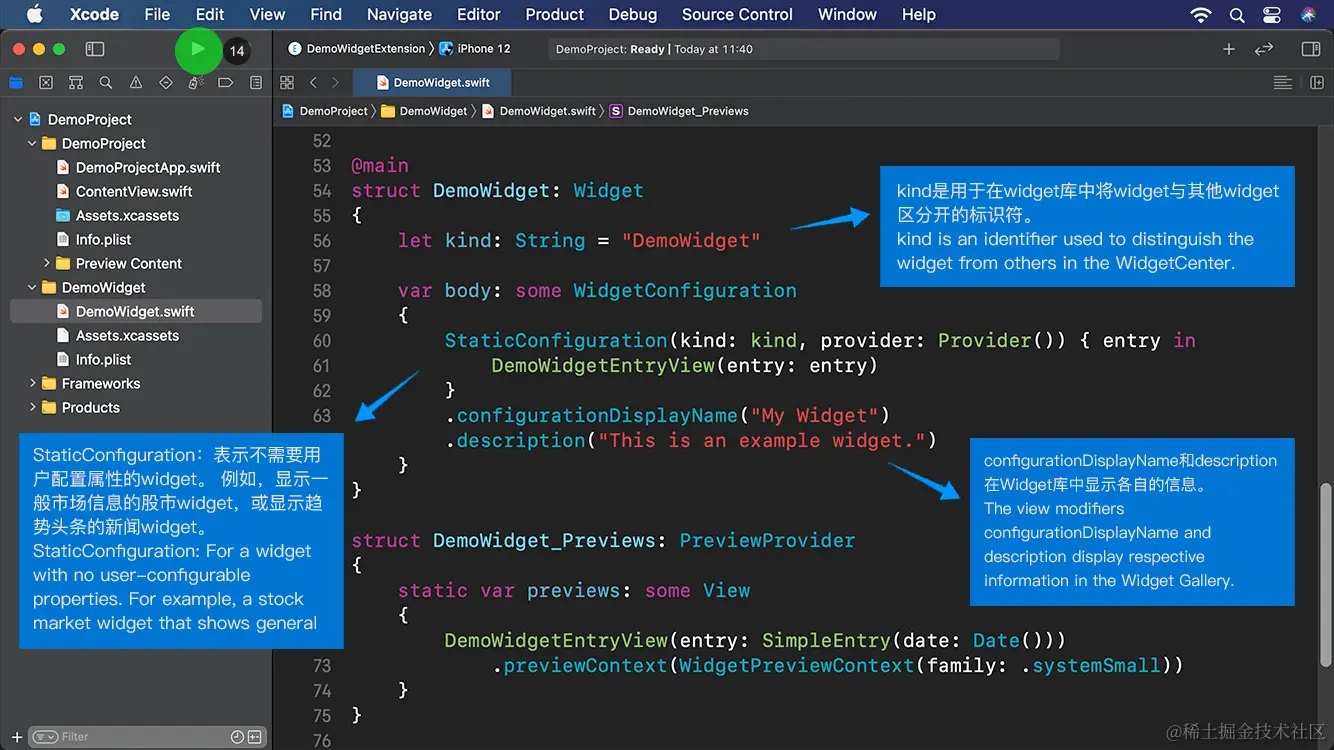Open the Issue navigator tab
The height and width of the screenshot is (750, 1334).
(x=136, y=83)
